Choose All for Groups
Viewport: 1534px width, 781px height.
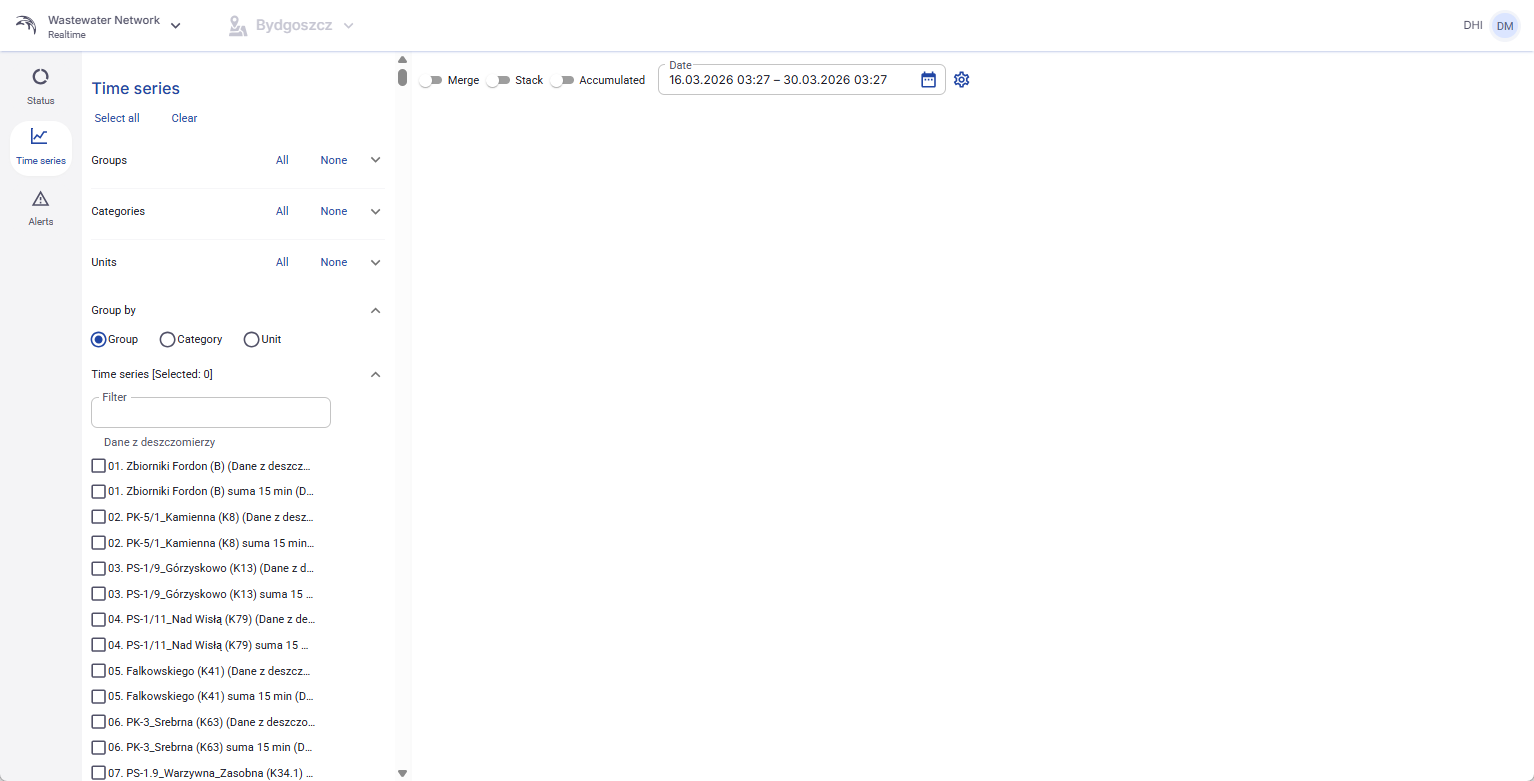point(282,160)
